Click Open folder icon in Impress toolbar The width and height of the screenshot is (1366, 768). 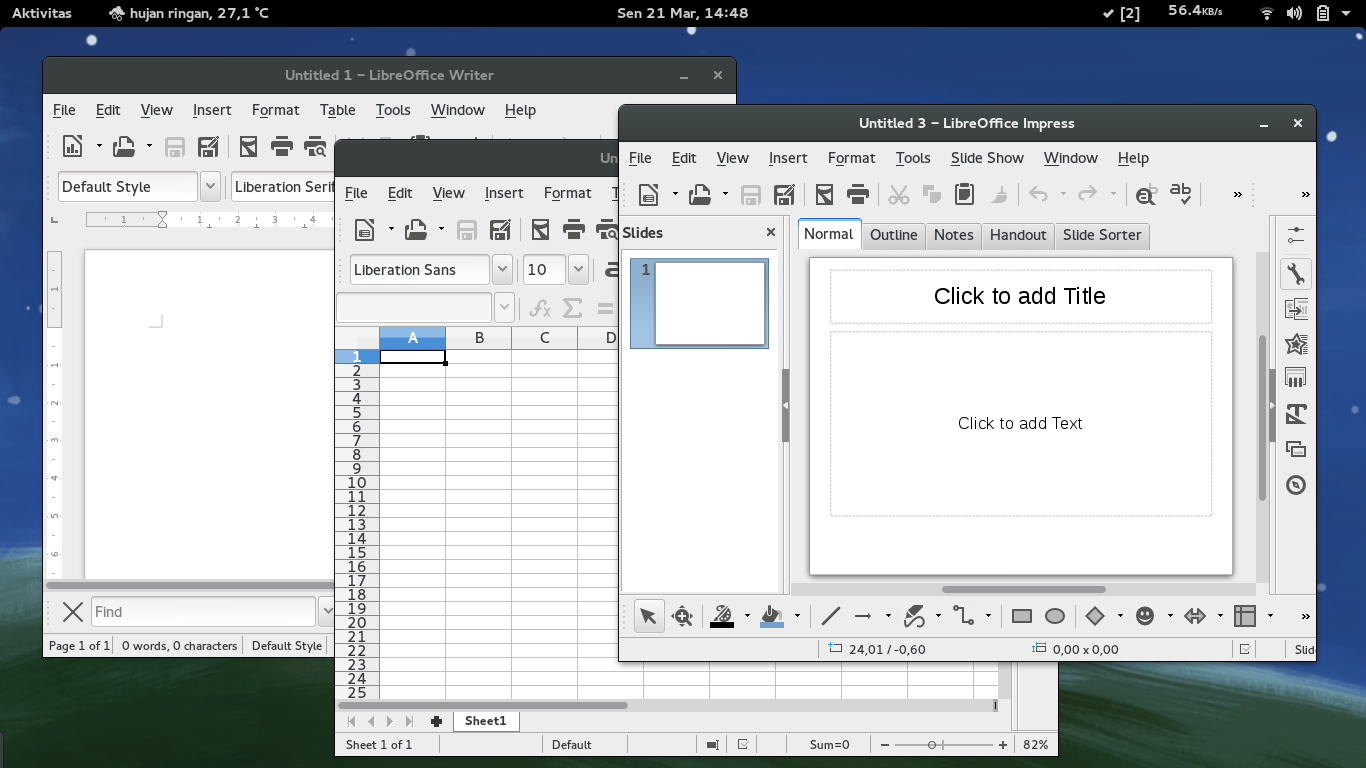[x=700, y=194]
